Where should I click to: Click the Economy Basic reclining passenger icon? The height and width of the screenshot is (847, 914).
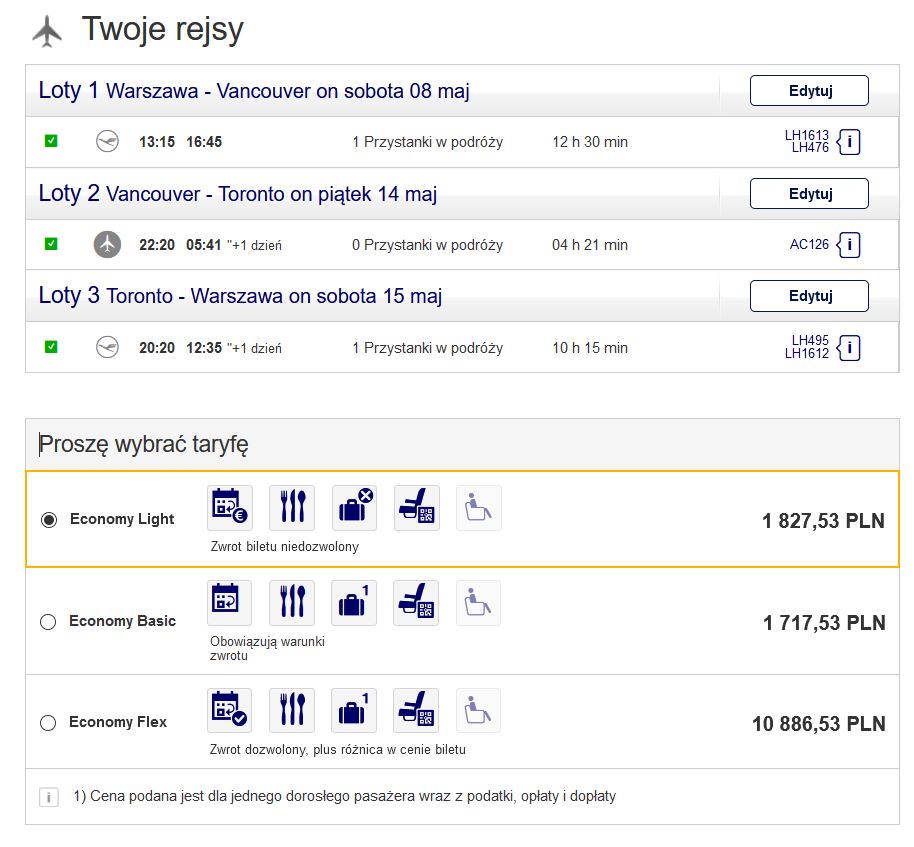[x=478, y=603]
